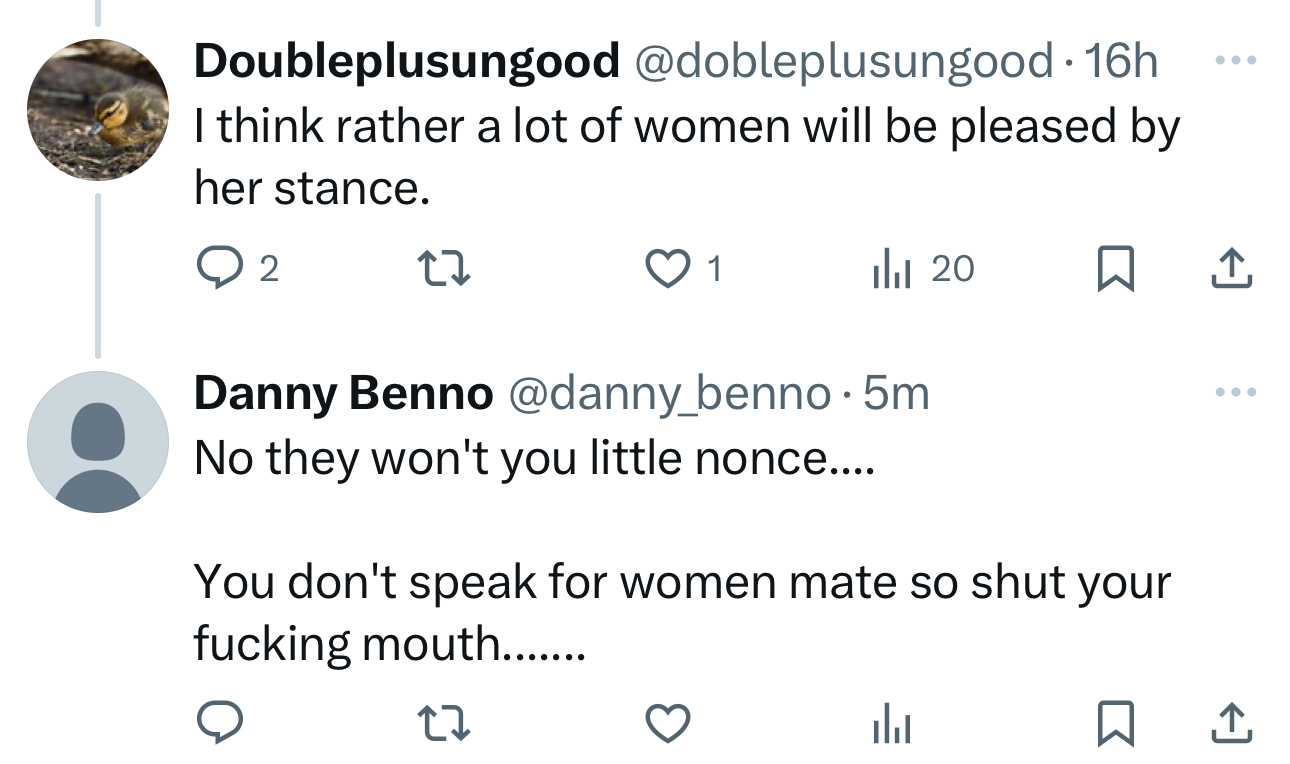Open more options on Danny Benno's tweet
This screenshot has height=764, width=1290.
1234,392
